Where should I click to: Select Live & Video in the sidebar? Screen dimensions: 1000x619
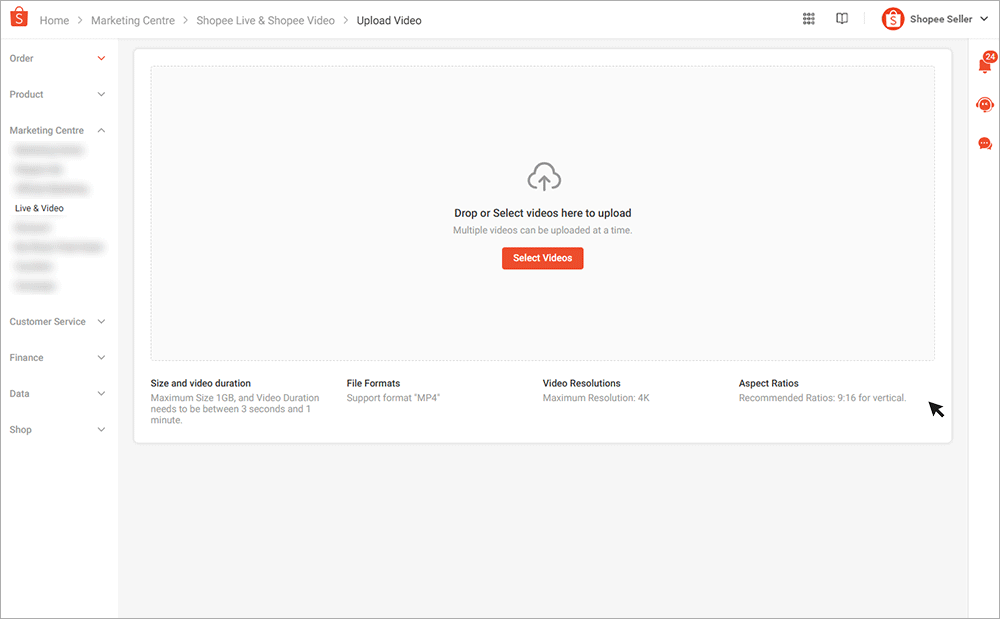(x=37, y=208)
